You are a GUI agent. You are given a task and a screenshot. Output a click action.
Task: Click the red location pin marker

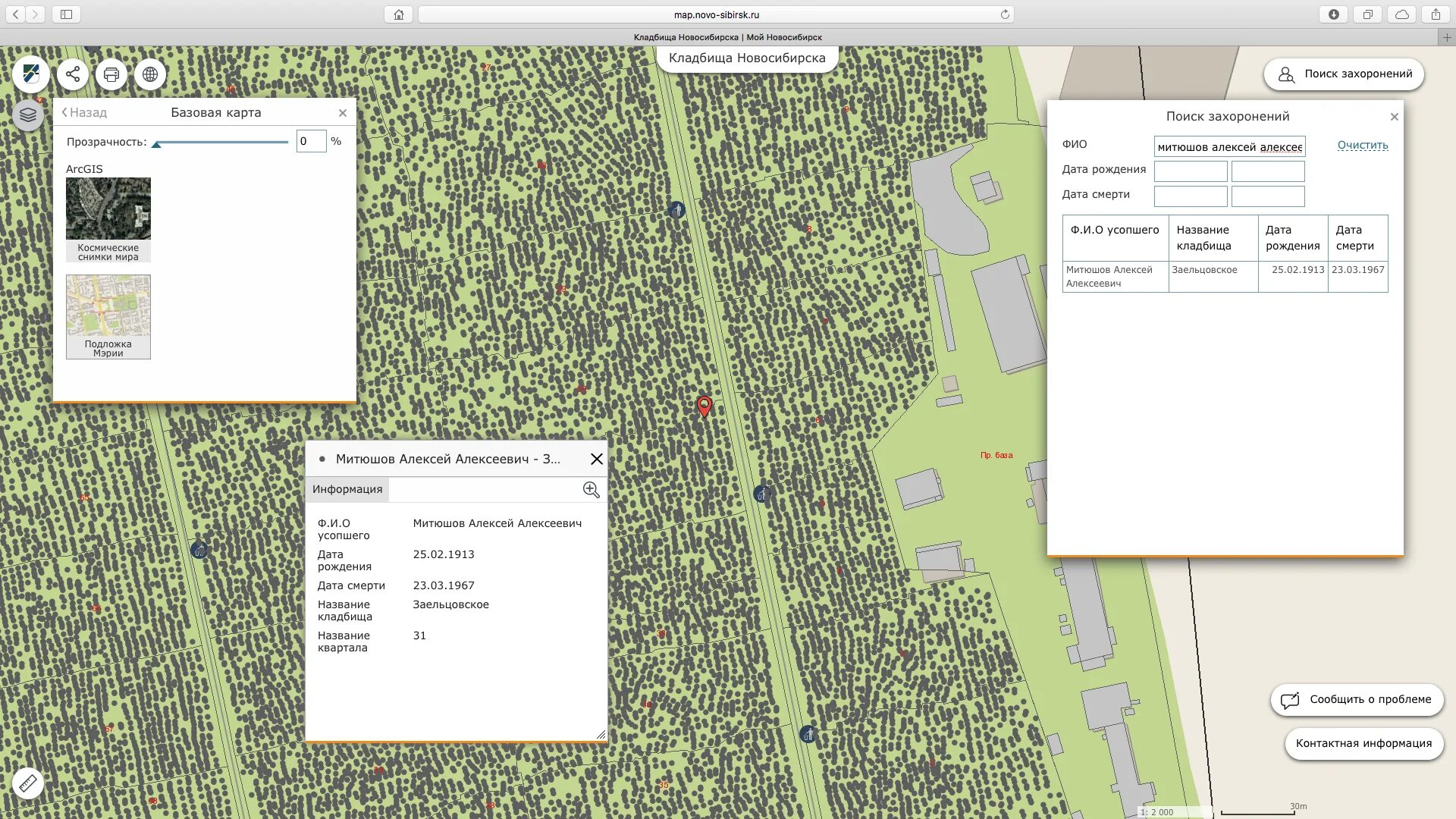click(704, 406)
